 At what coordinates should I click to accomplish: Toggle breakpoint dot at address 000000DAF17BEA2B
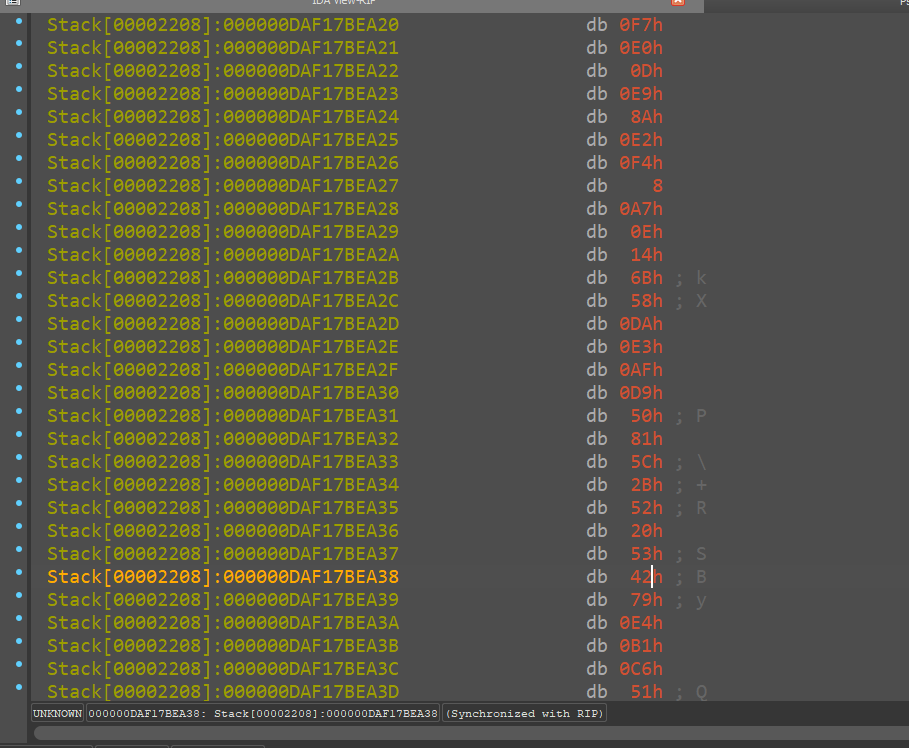coord(19,275)
